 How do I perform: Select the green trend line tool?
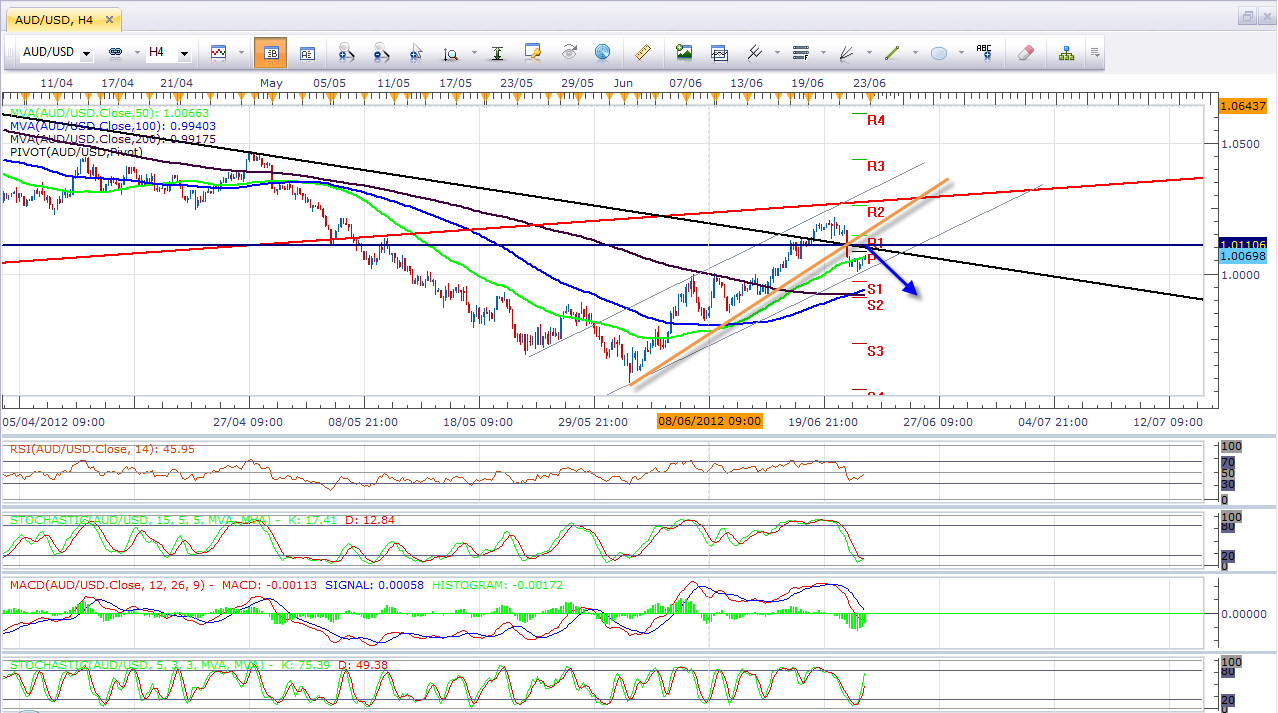[x=892, y=52]
